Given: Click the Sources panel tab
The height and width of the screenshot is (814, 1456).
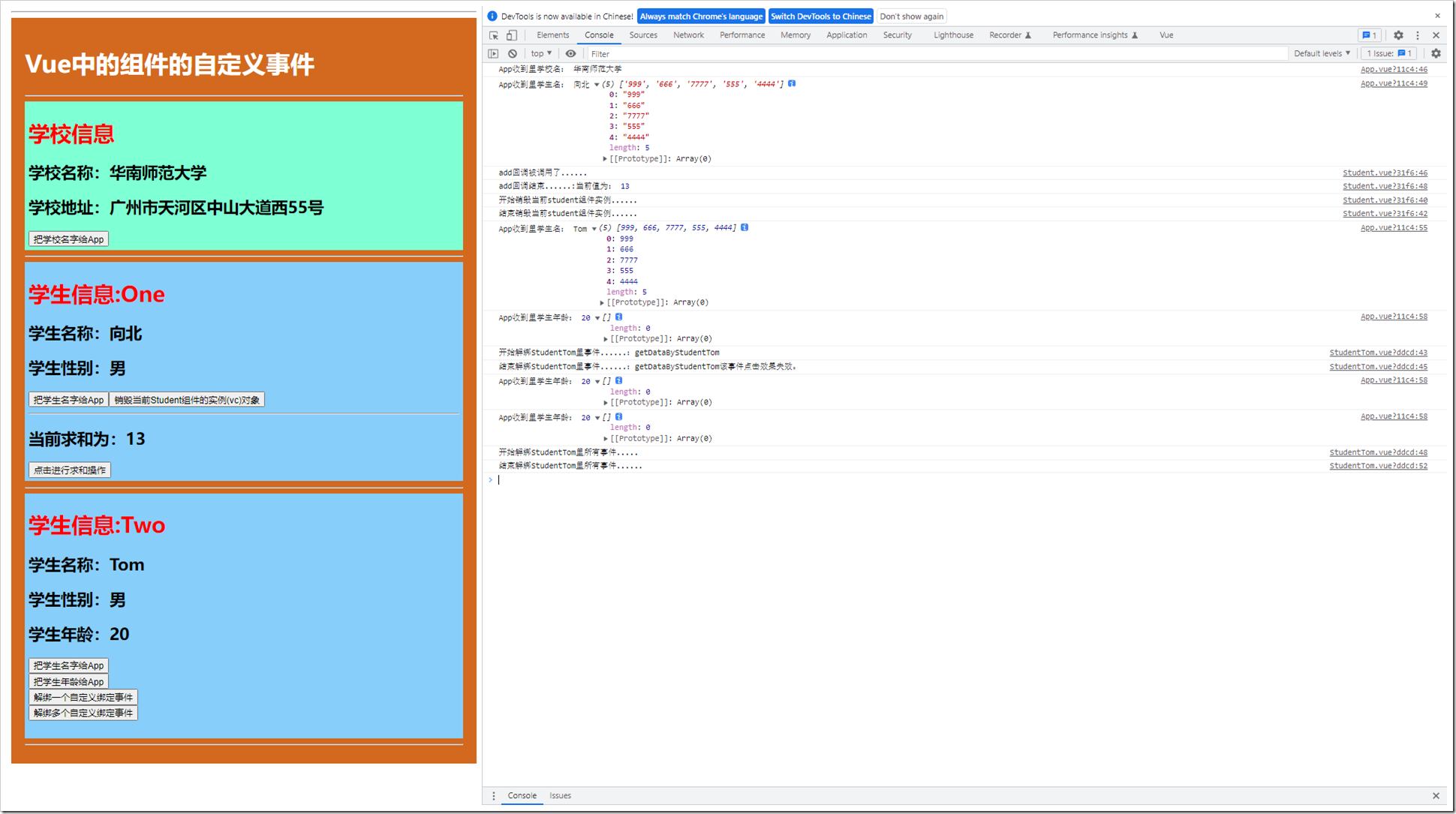Looking at the screenshot, I should coord(644,35).
